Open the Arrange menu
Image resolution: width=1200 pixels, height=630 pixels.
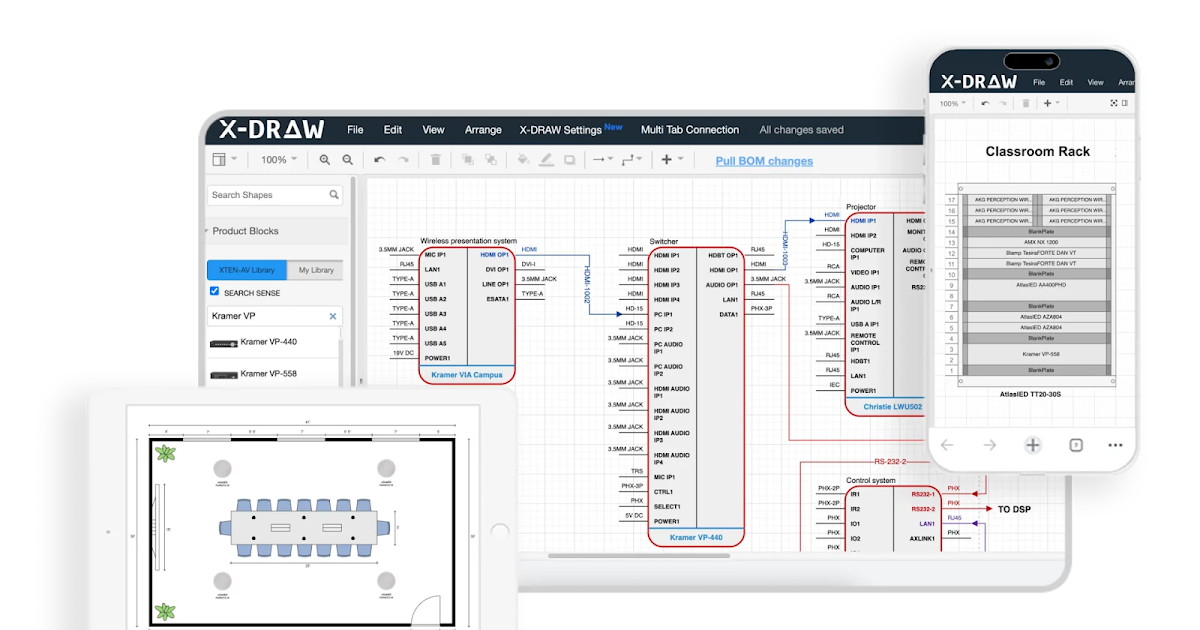tap(483, 130)
